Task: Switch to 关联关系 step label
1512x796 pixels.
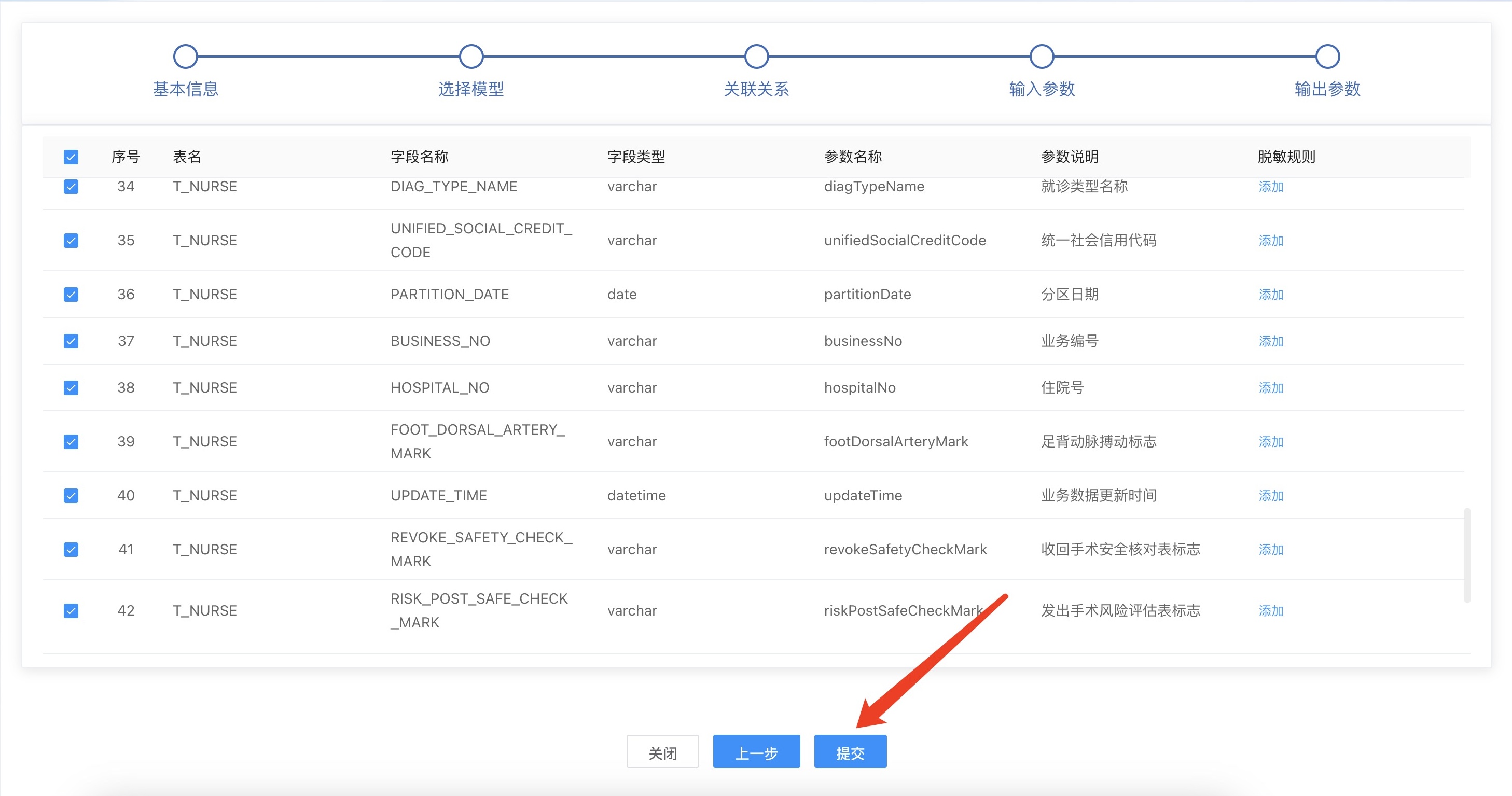Action: pyautogui.click(x=756, y=89)
